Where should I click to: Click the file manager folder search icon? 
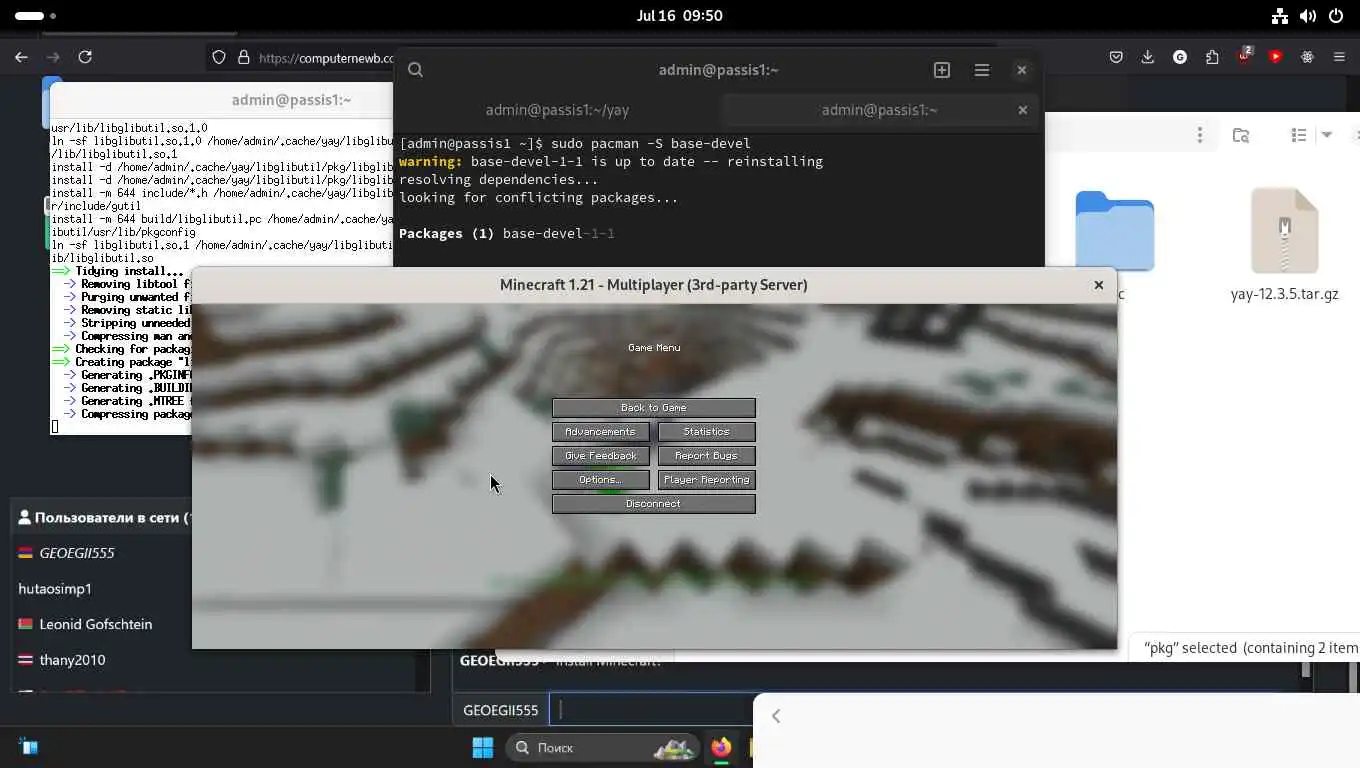coord(1241,135)
